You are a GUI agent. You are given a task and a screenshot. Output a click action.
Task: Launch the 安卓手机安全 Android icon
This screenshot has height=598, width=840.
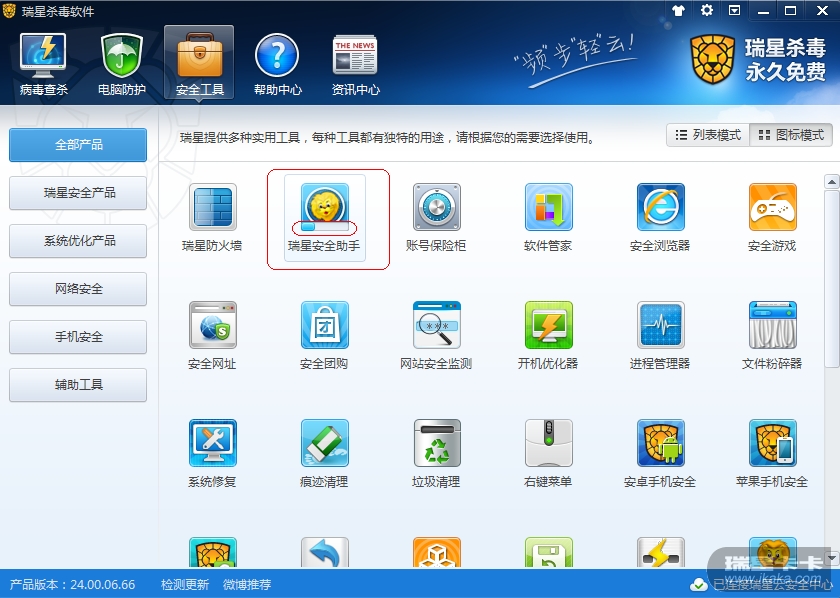[661, 443]
